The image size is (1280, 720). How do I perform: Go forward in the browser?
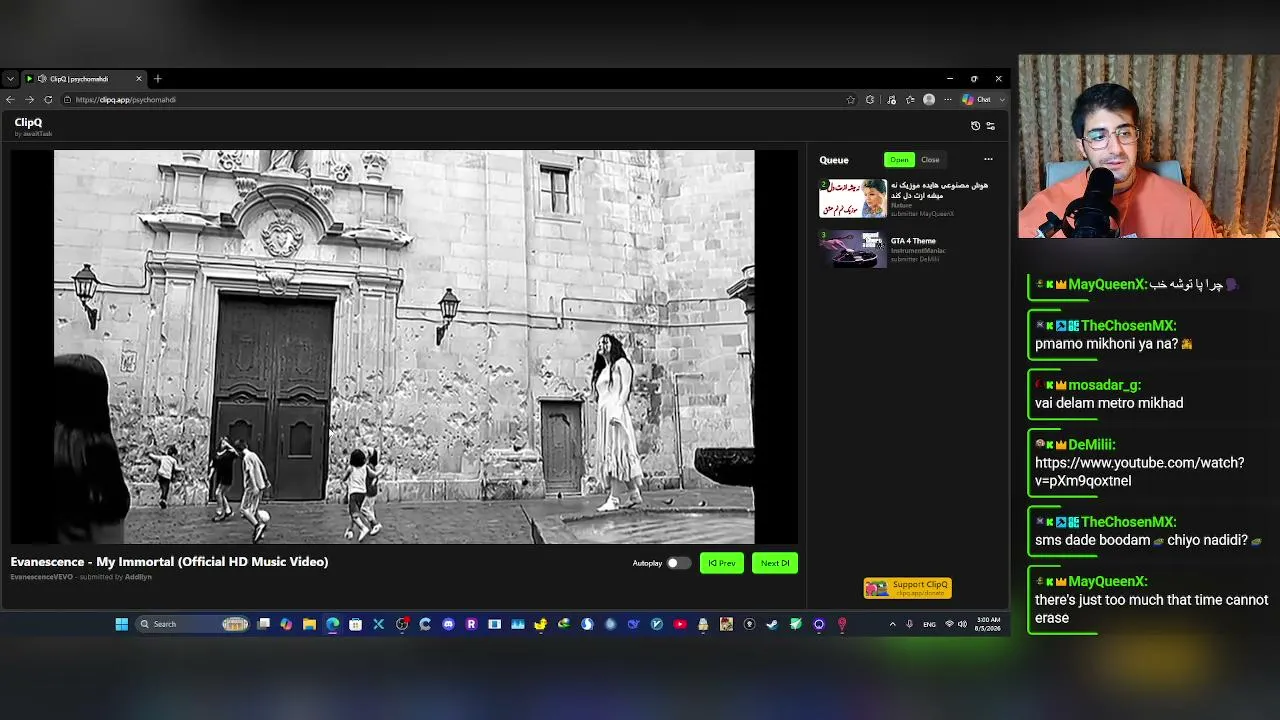(29, 100)
